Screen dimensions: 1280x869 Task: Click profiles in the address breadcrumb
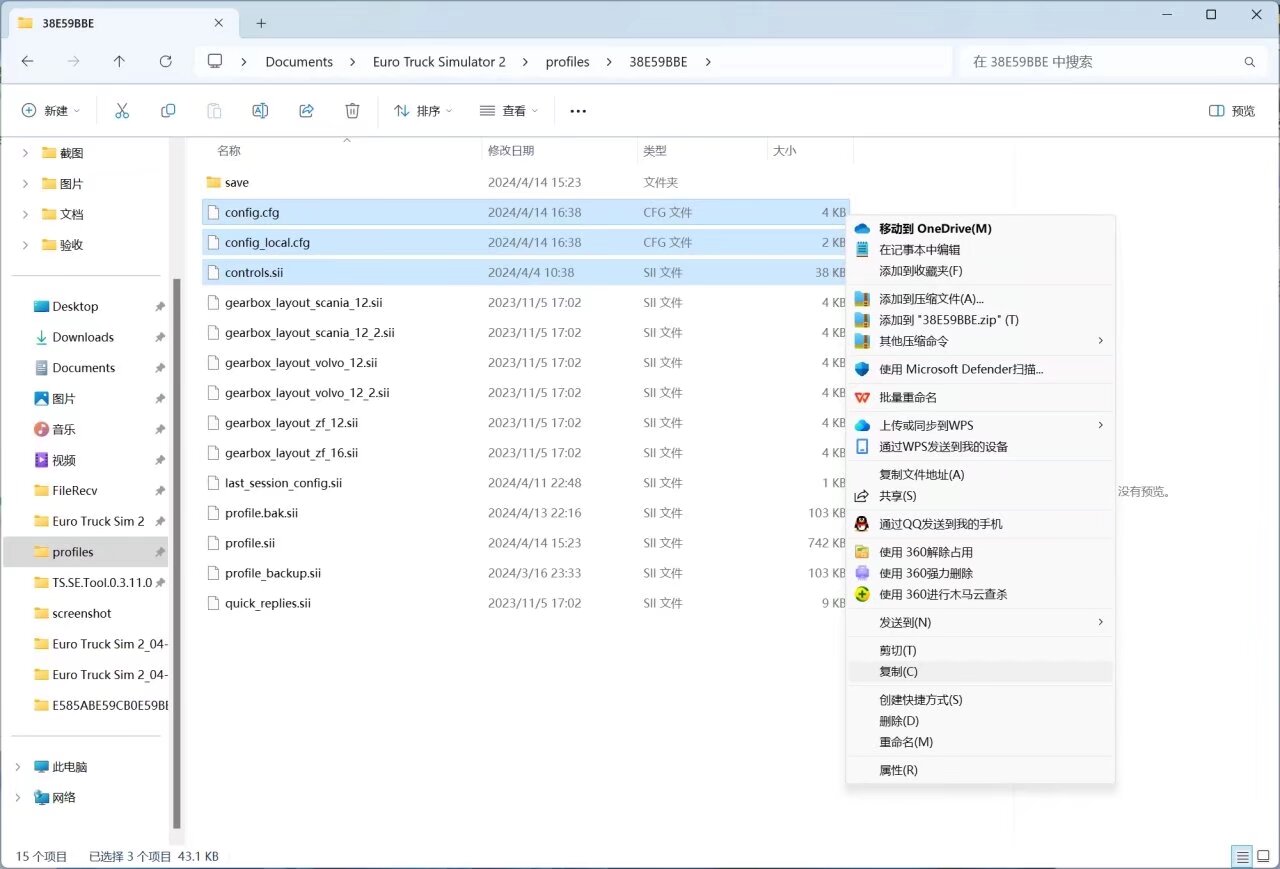tap(568, 62)
